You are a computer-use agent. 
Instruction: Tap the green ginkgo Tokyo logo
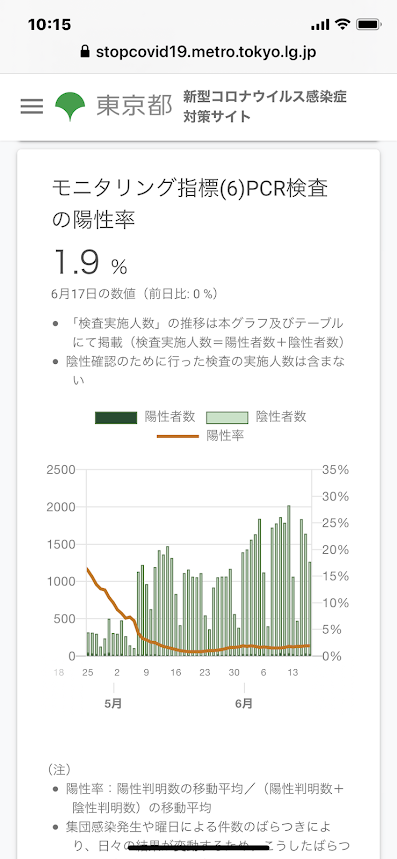70,106
